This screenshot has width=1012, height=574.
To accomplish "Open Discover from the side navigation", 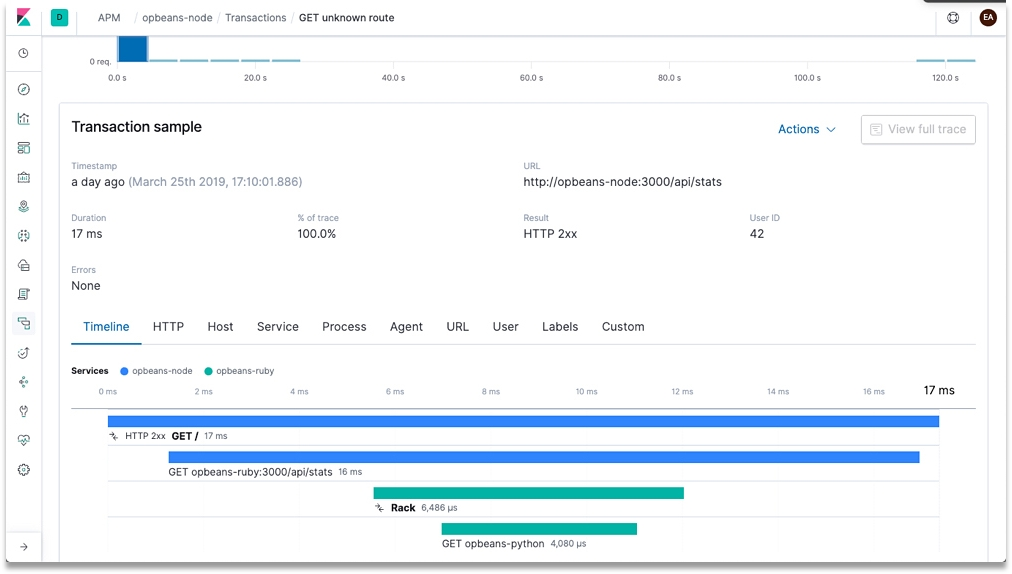I will (x=24, y=90).
